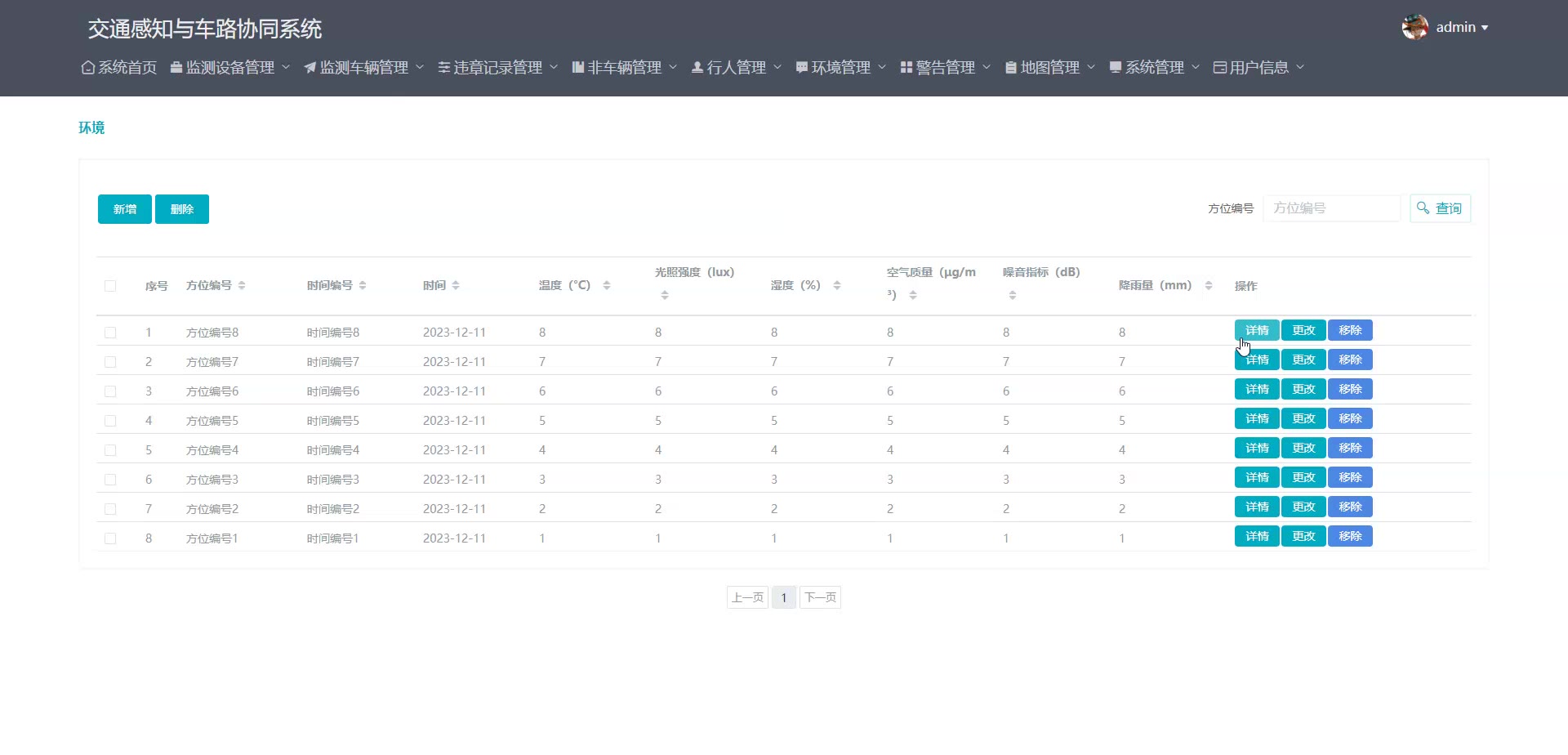Expand the 行人管理 menu chevron
Image resolution: width=1568 pixels, height=755 pixels.
click(777, 67)
